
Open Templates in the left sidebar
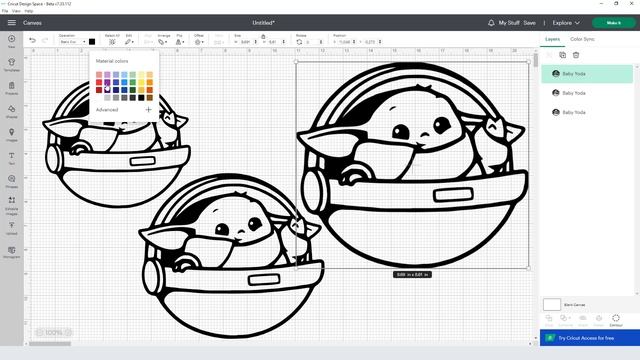[11, 64]
